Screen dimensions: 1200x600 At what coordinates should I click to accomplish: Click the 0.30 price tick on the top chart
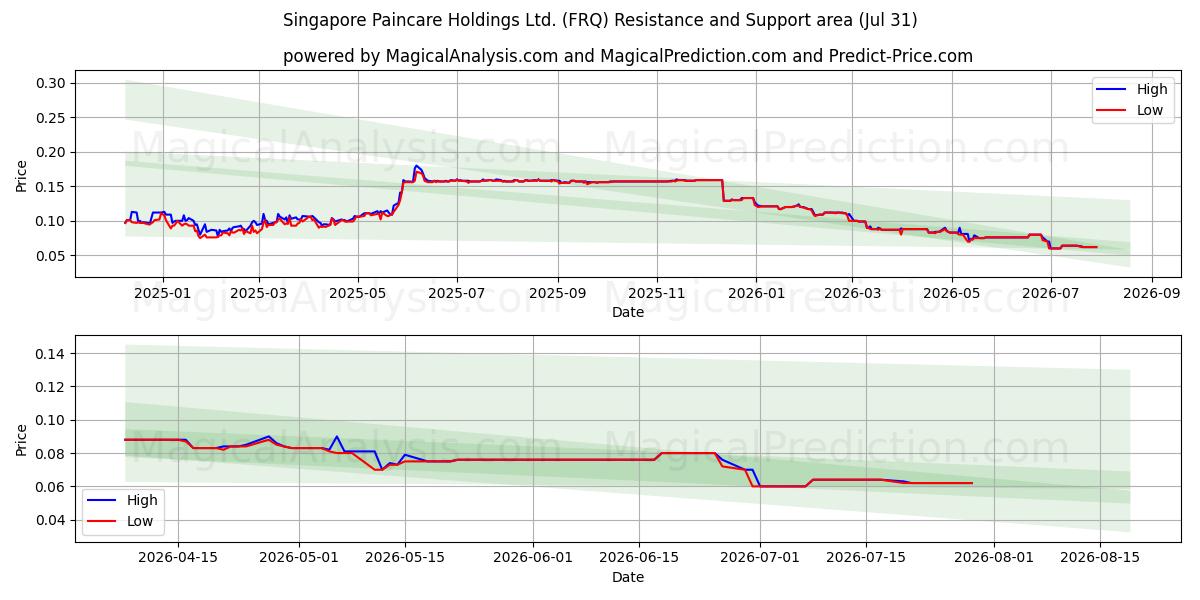pos(51,83)
